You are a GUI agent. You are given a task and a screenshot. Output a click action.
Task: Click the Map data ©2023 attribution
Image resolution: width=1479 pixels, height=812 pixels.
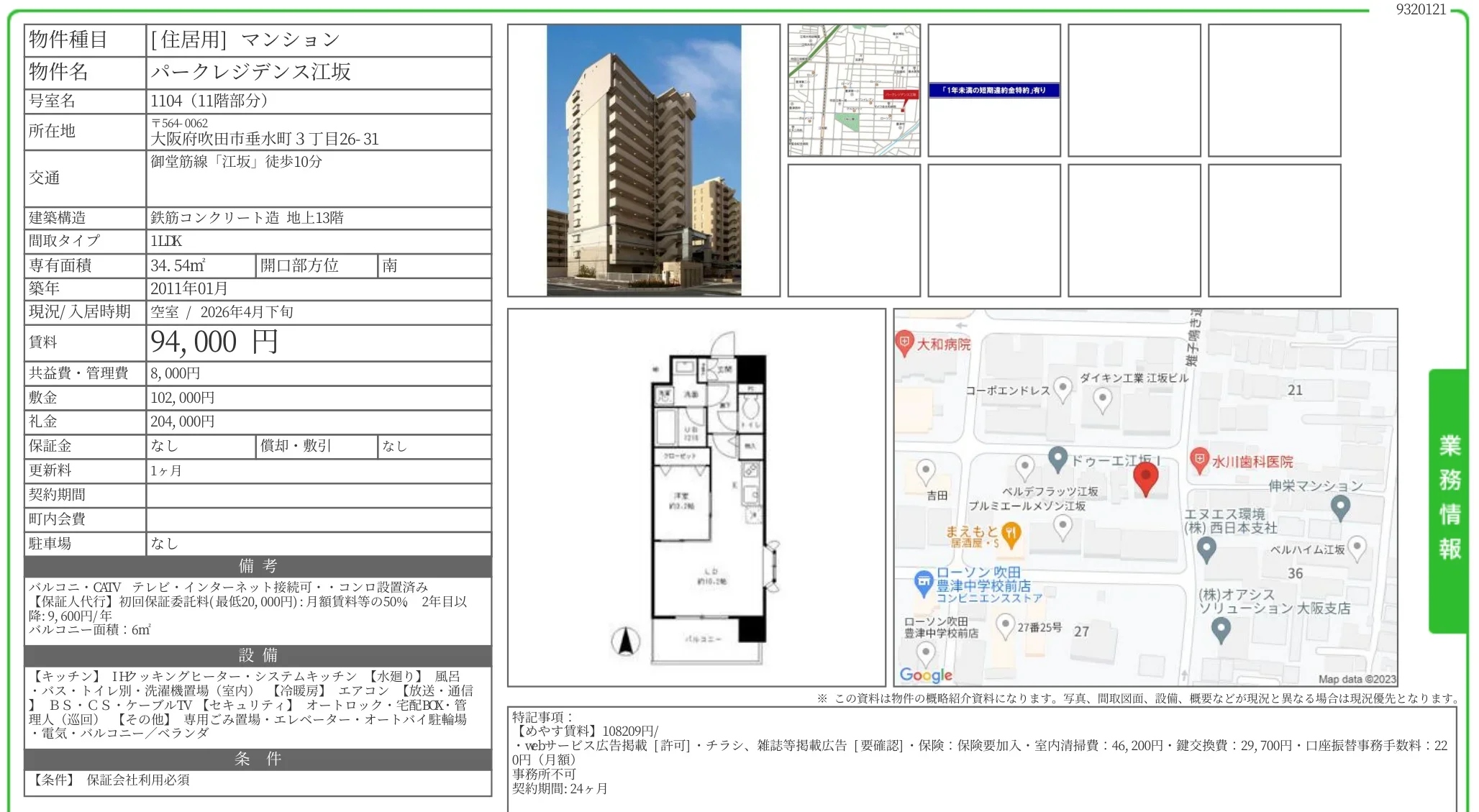coord(1356,679)
